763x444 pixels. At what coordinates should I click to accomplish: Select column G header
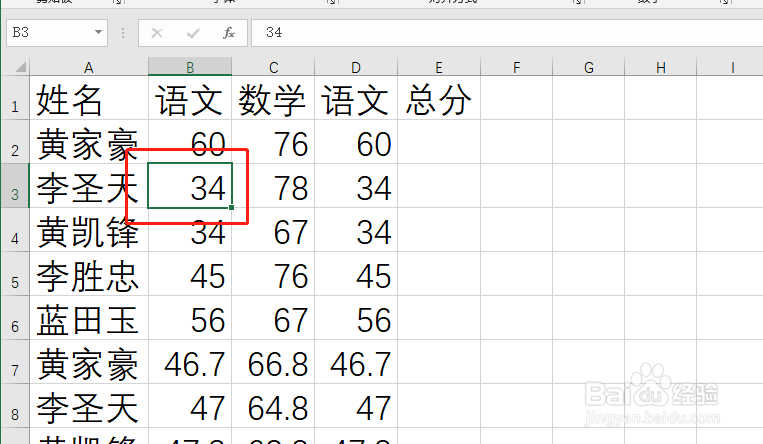(588, 67)
